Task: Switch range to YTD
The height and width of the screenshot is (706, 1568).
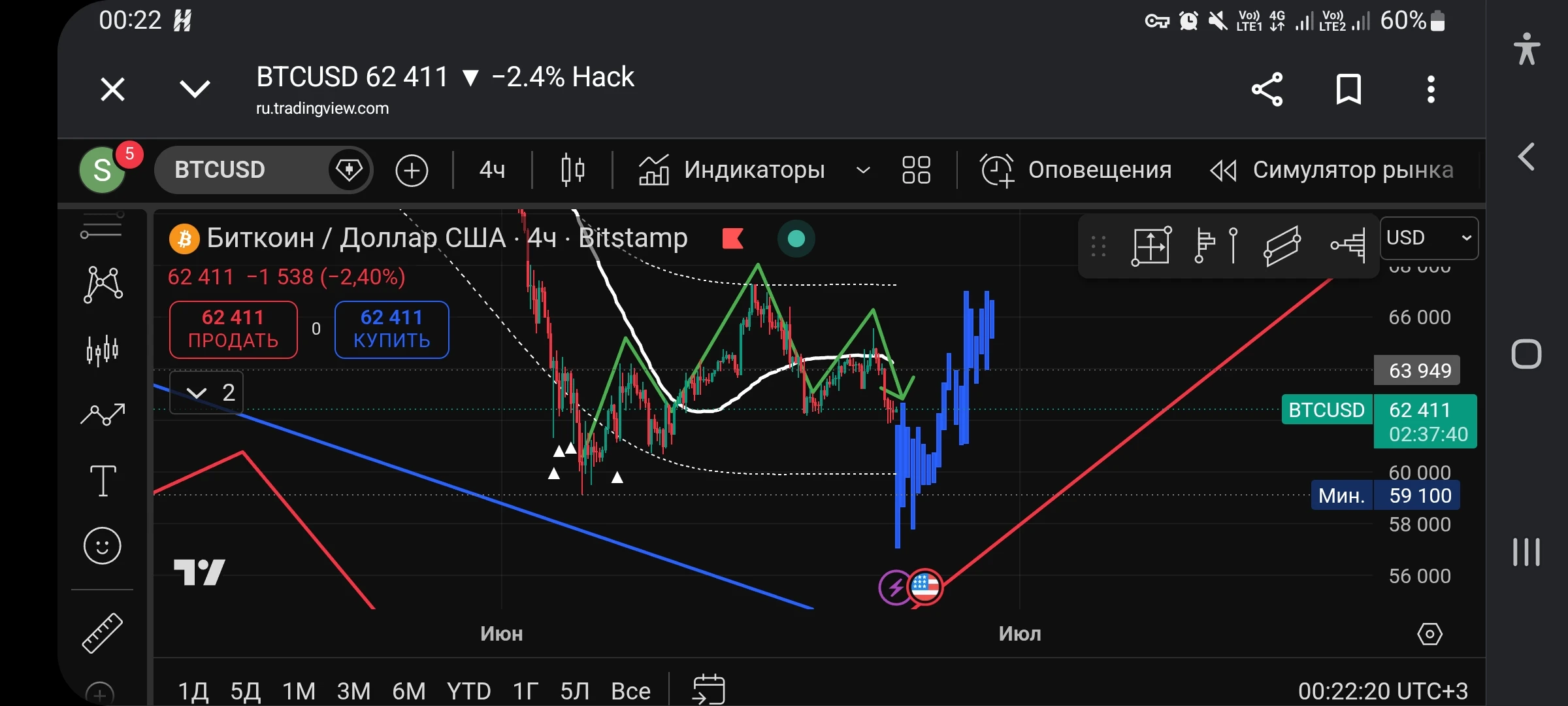Action: (468, 690)
